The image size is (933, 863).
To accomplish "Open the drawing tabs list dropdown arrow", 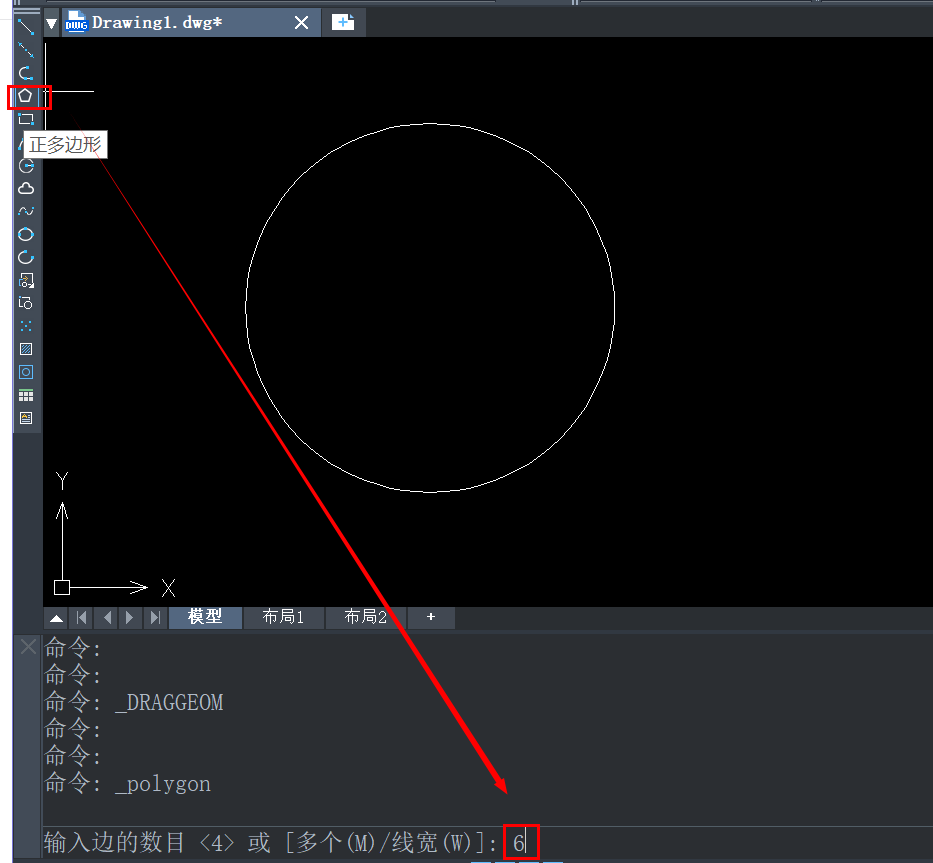I will [x=52, y=22].
